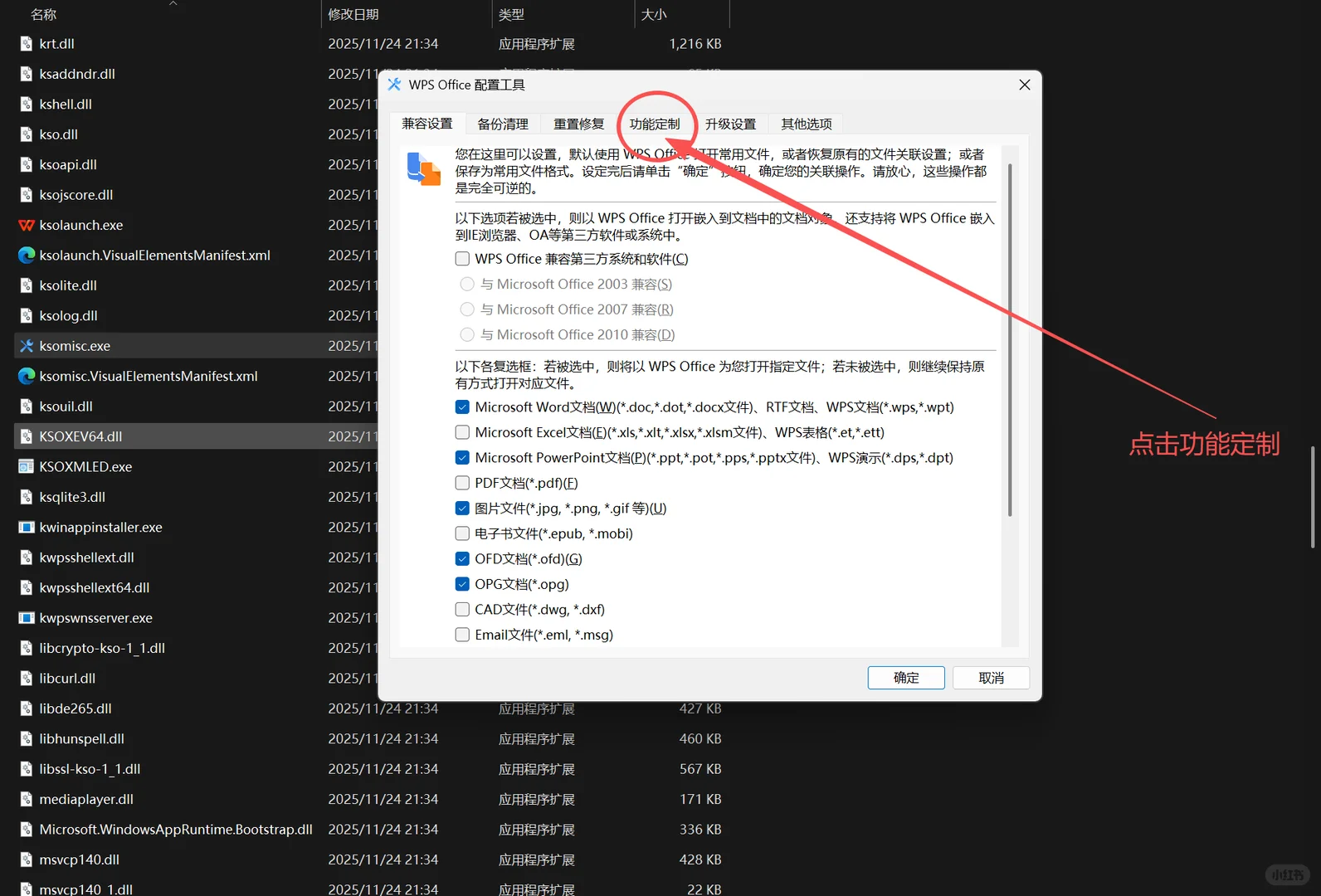Click the dialog's vertical scrollbar thumb
The image size is (1321, 896).
(x=1010, y=339)
